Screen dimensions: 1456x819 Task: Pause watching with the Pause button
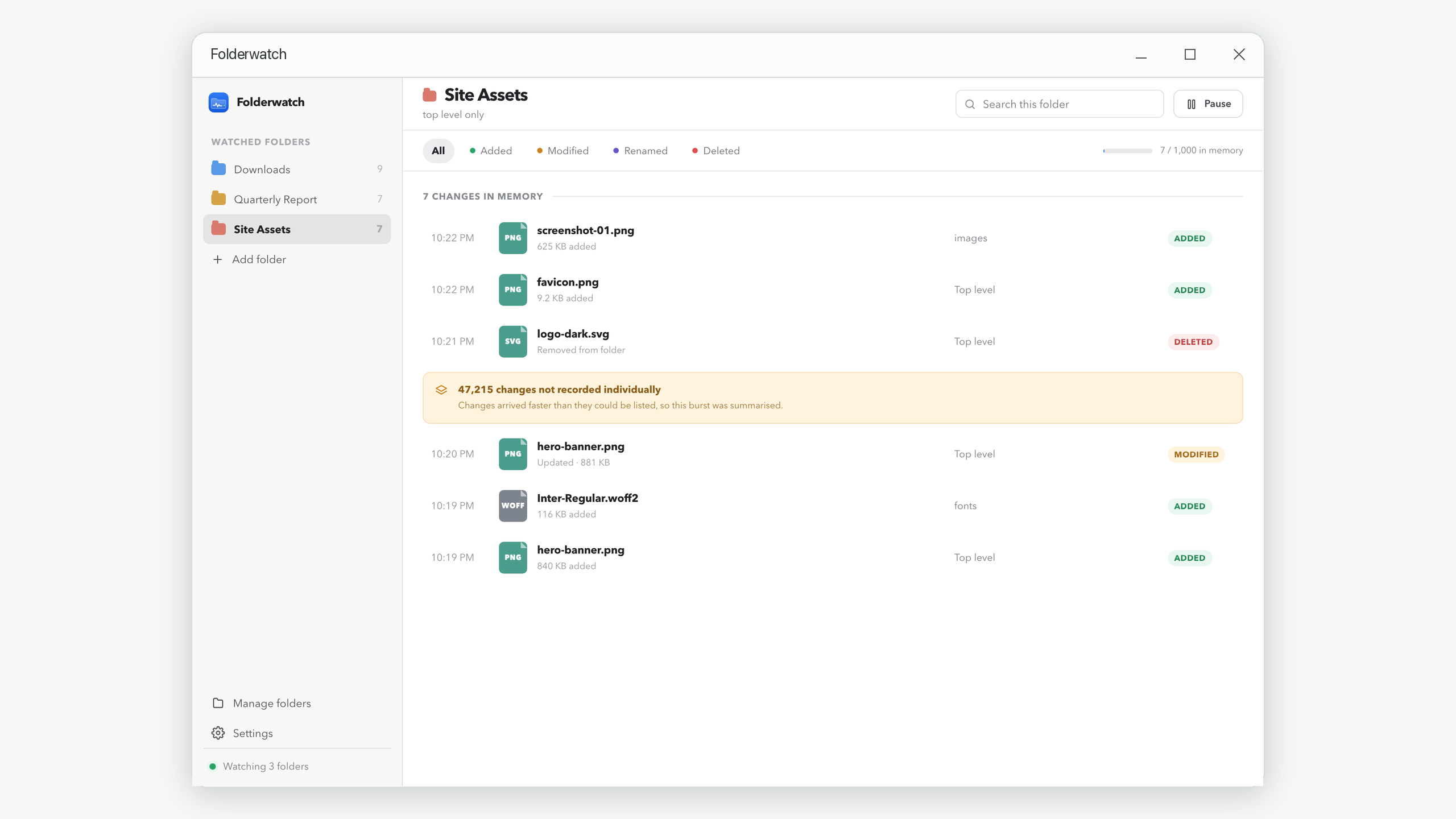tap(1208, 104)
